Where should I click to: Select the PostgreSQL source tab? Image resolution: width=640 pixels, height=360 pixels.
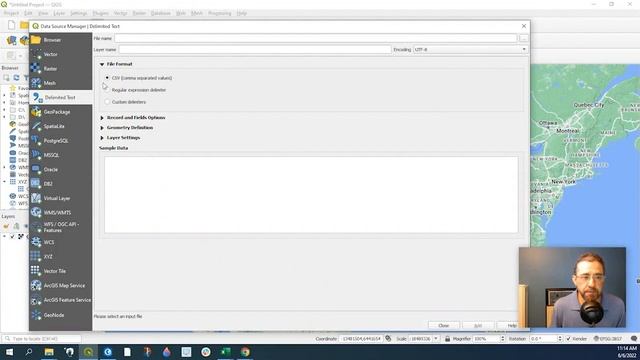click(60, 140)
